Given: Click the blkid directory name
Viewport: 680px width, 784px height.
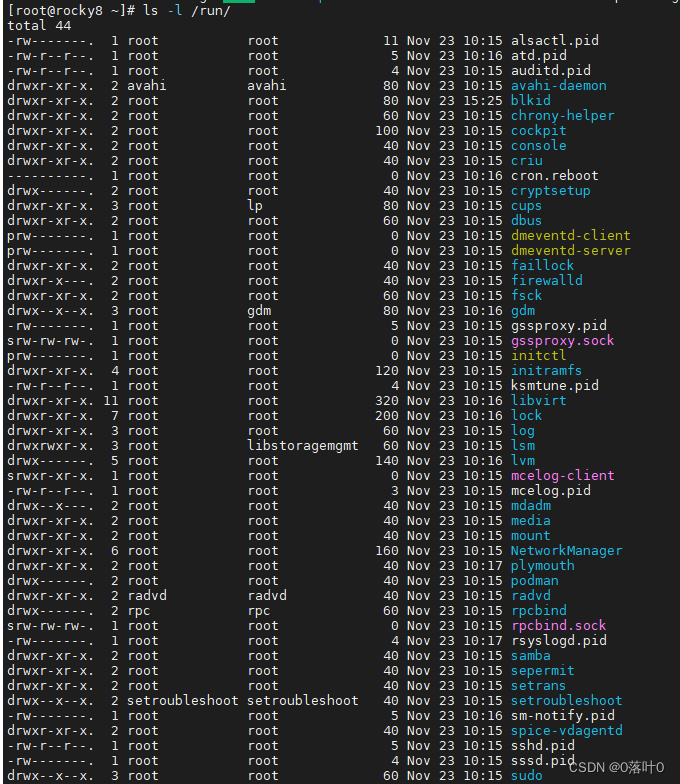Looking at the screenshot, I should (x=530, y=100).
